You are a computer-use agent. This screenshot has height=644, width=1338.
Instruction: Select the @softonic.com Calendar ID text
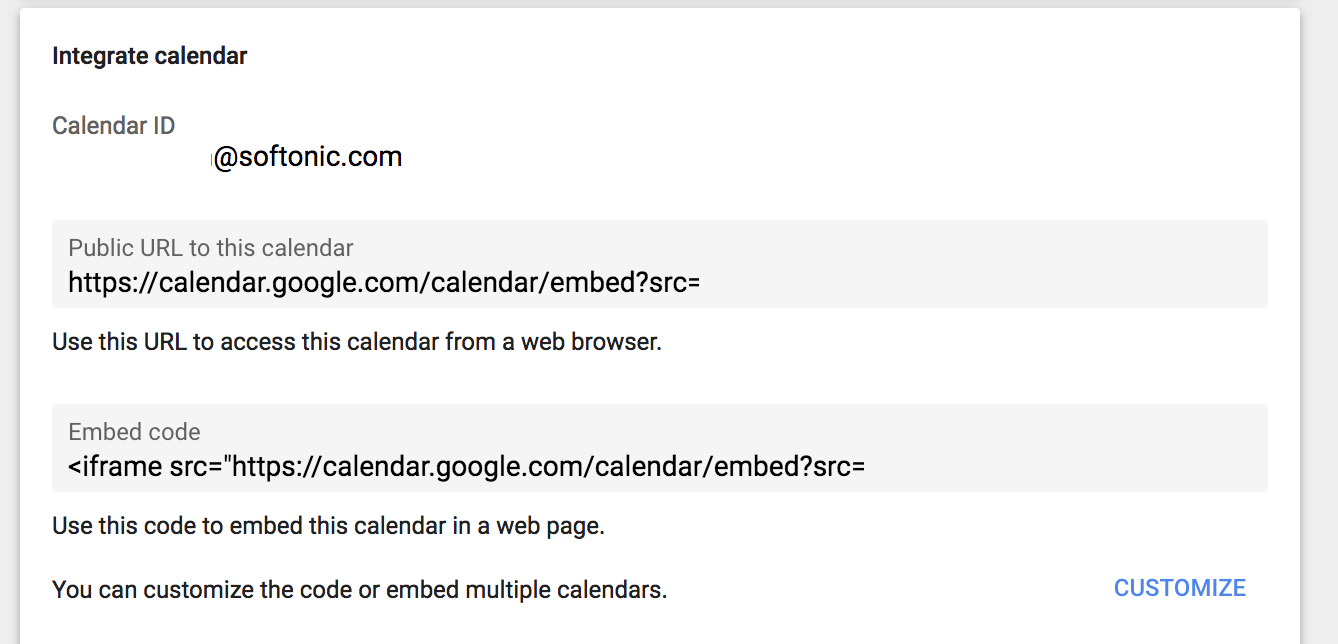pos(307,158)
